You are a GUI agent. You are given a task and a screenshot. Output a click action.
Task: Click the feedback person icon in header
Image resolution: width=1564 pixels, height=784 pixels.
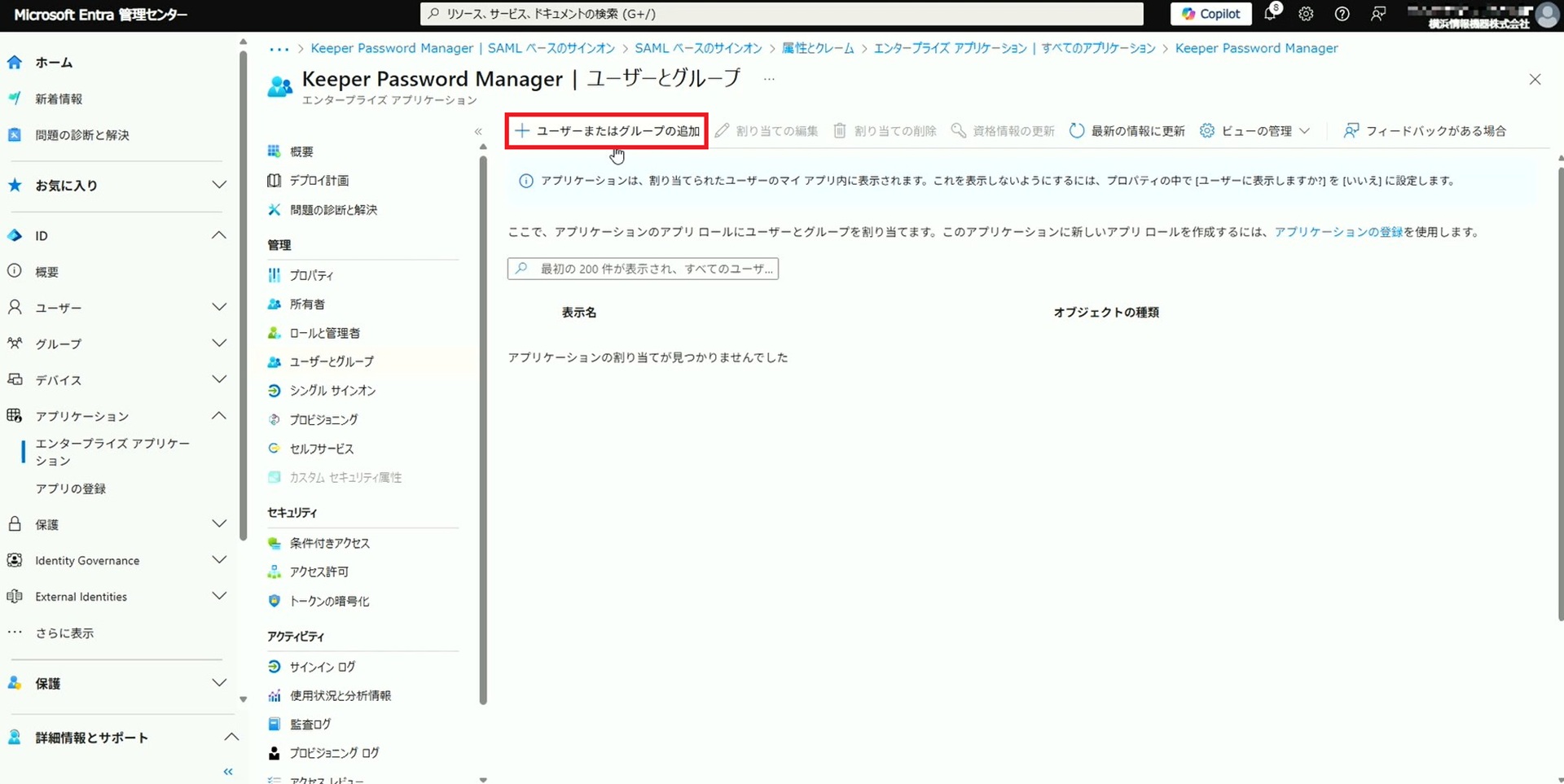point(1378,14)
